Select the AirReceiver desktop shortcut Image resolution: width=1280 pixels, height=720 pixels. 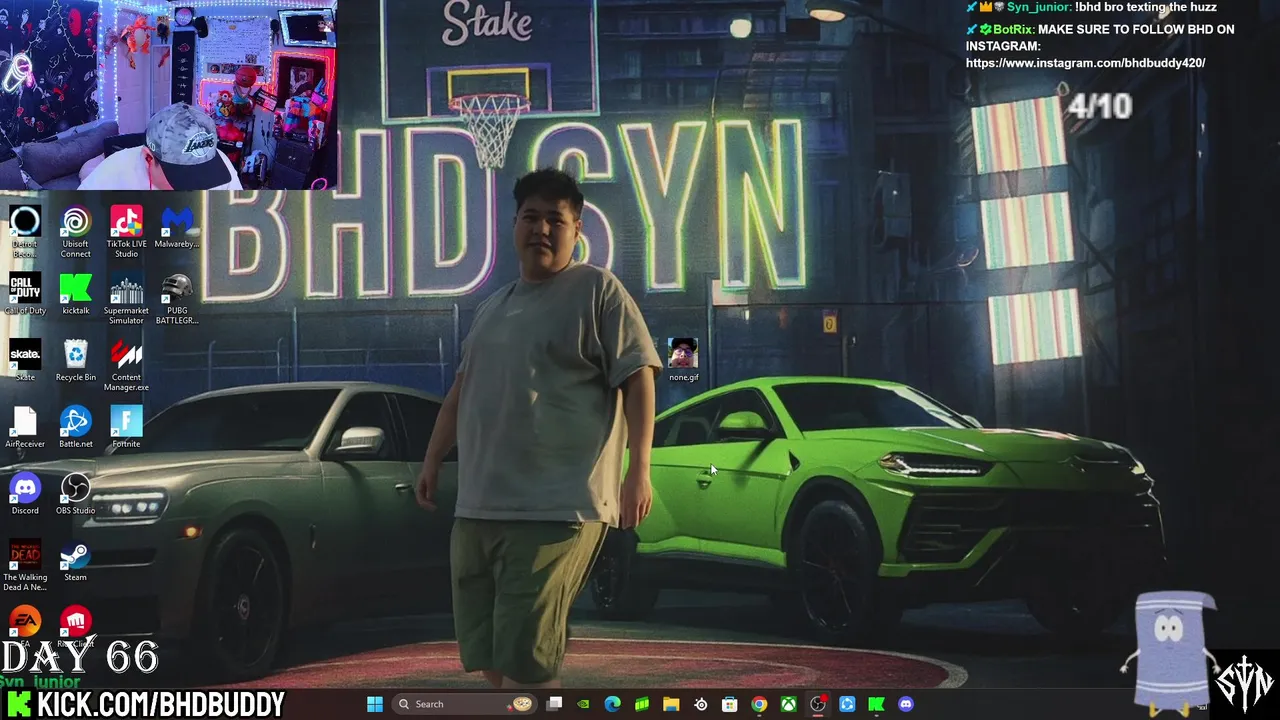coord(25,427)
